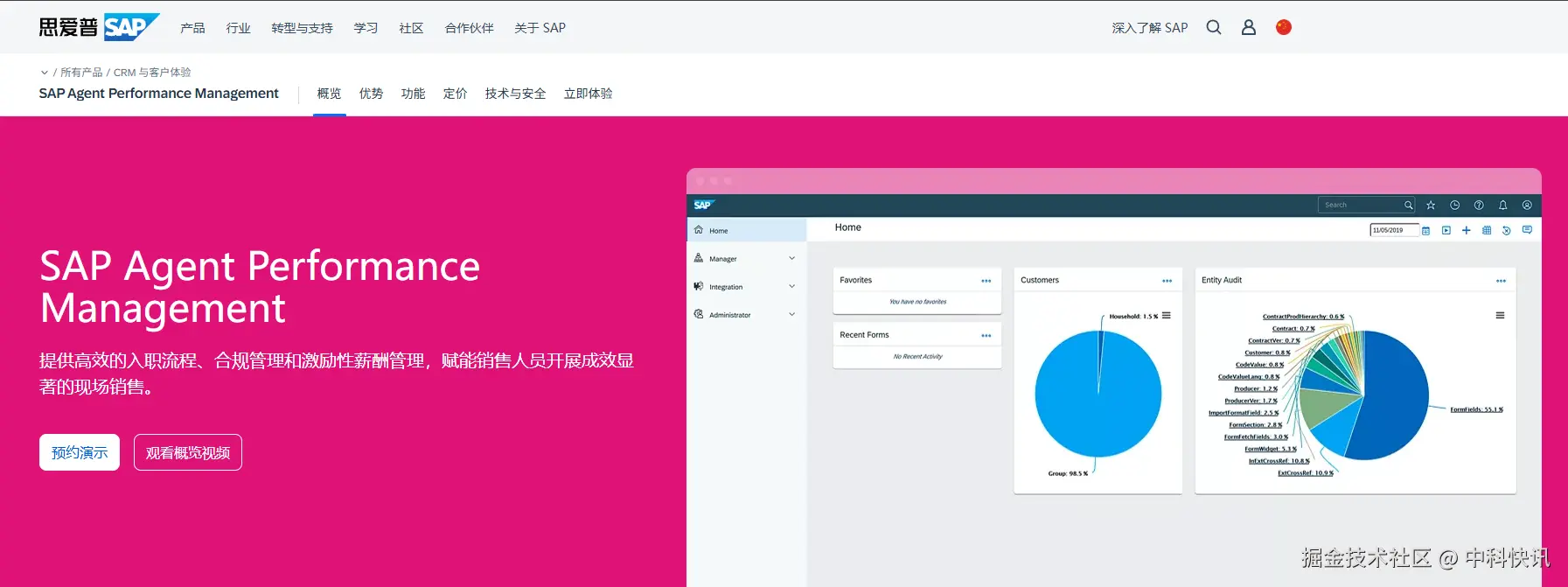
Task: Open the Recent Forms card three-dot menu
Action: click(986, 336)
